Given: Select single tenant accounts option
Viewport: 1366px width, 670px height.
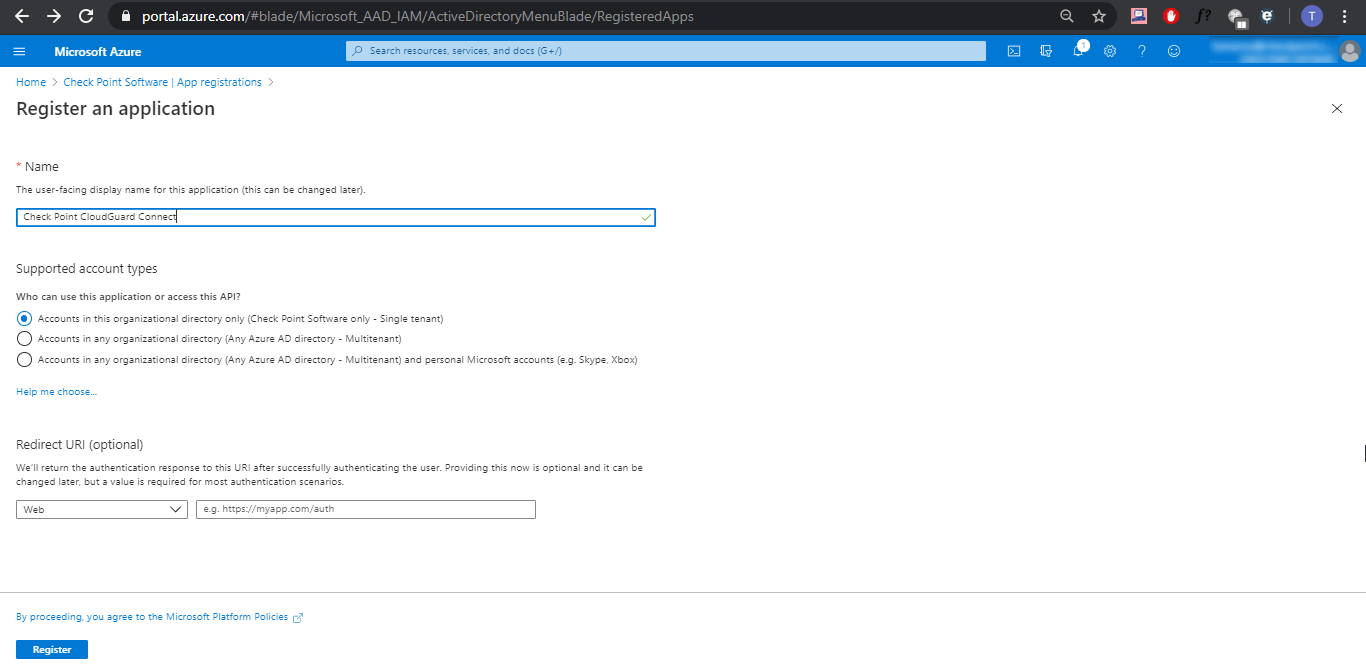Looking at the screenshot, I should [x=24, y=317].
